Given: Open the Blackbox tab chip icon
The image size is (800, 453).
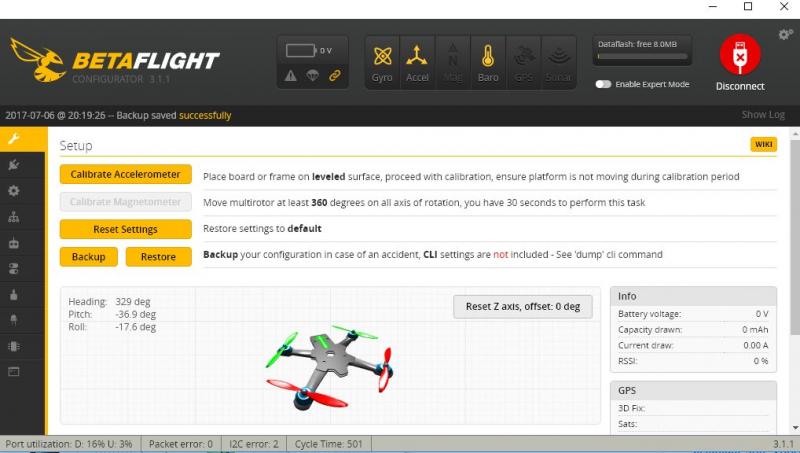Looking at the screenshot, I should tap(14, 346).
